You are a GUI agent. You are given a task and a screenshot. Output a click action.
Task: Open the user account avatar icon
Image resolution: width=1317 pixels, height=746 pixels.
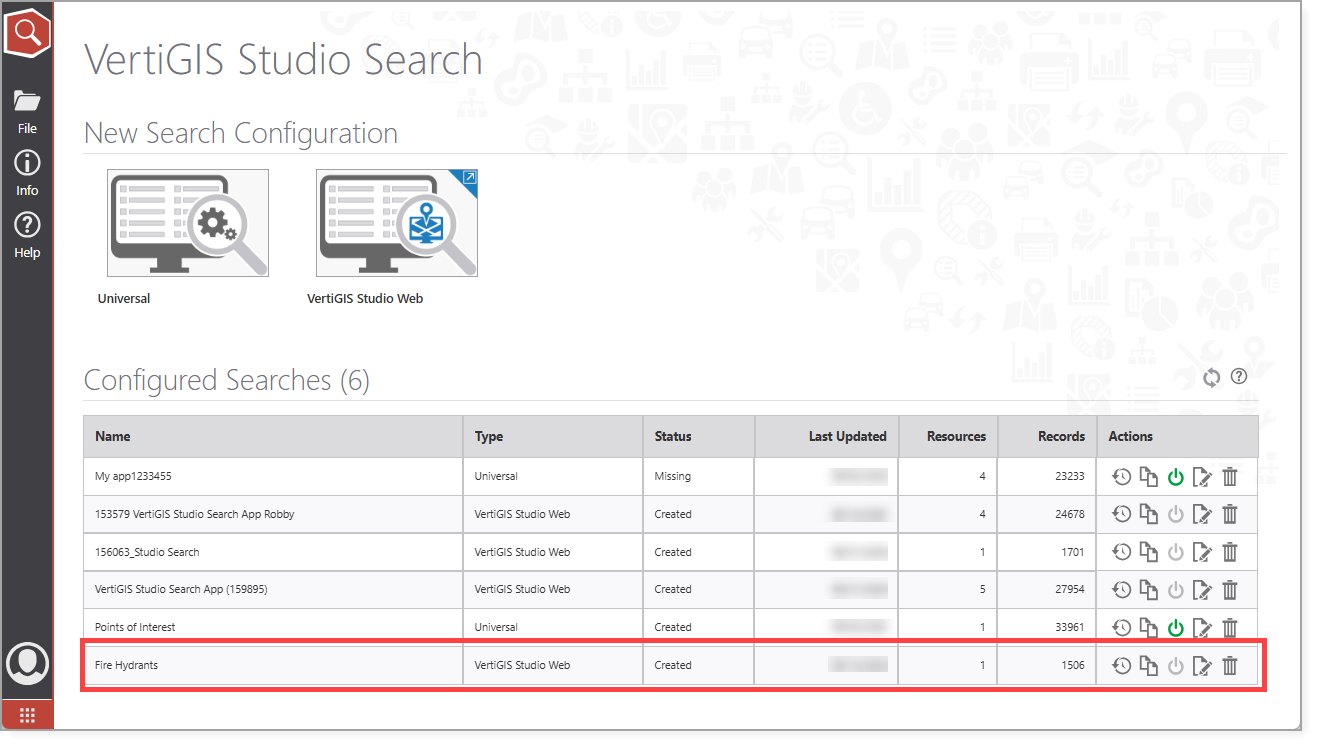27,663
